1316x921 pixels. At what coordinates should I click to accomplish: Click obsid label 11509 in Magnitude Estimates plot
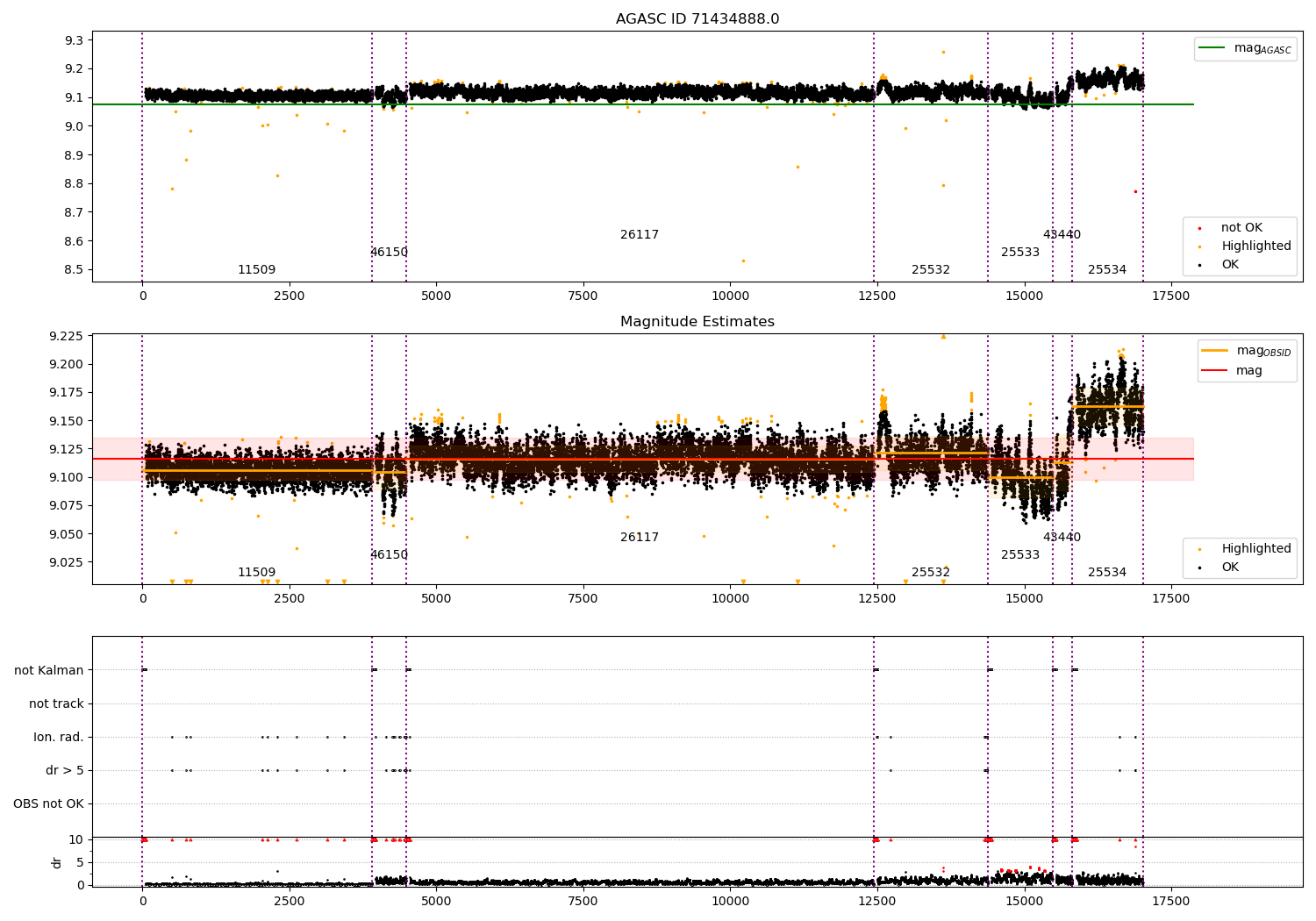pos(256,573)
